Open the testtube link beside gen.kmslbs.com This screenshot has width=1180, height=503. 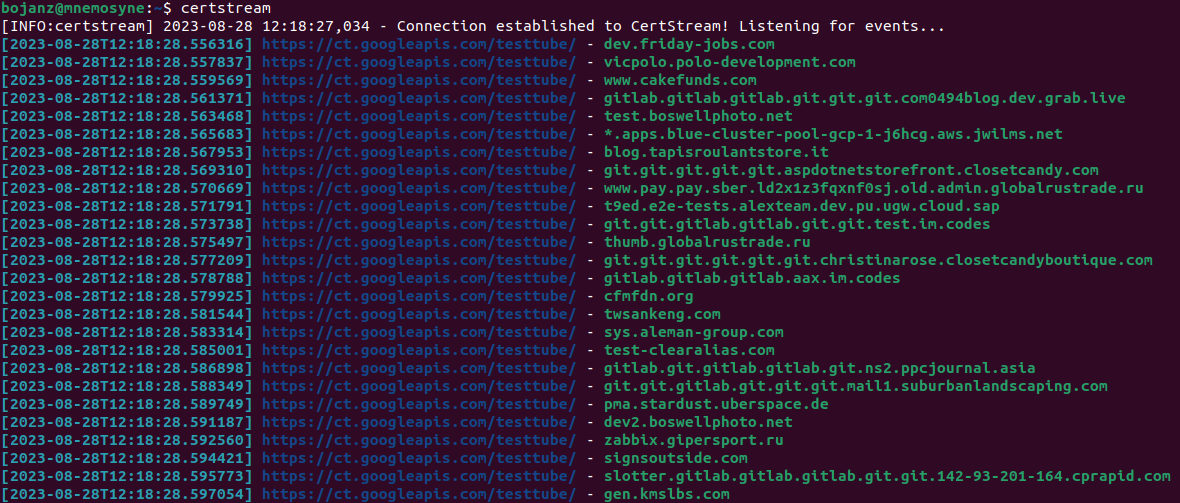point(419,494)
